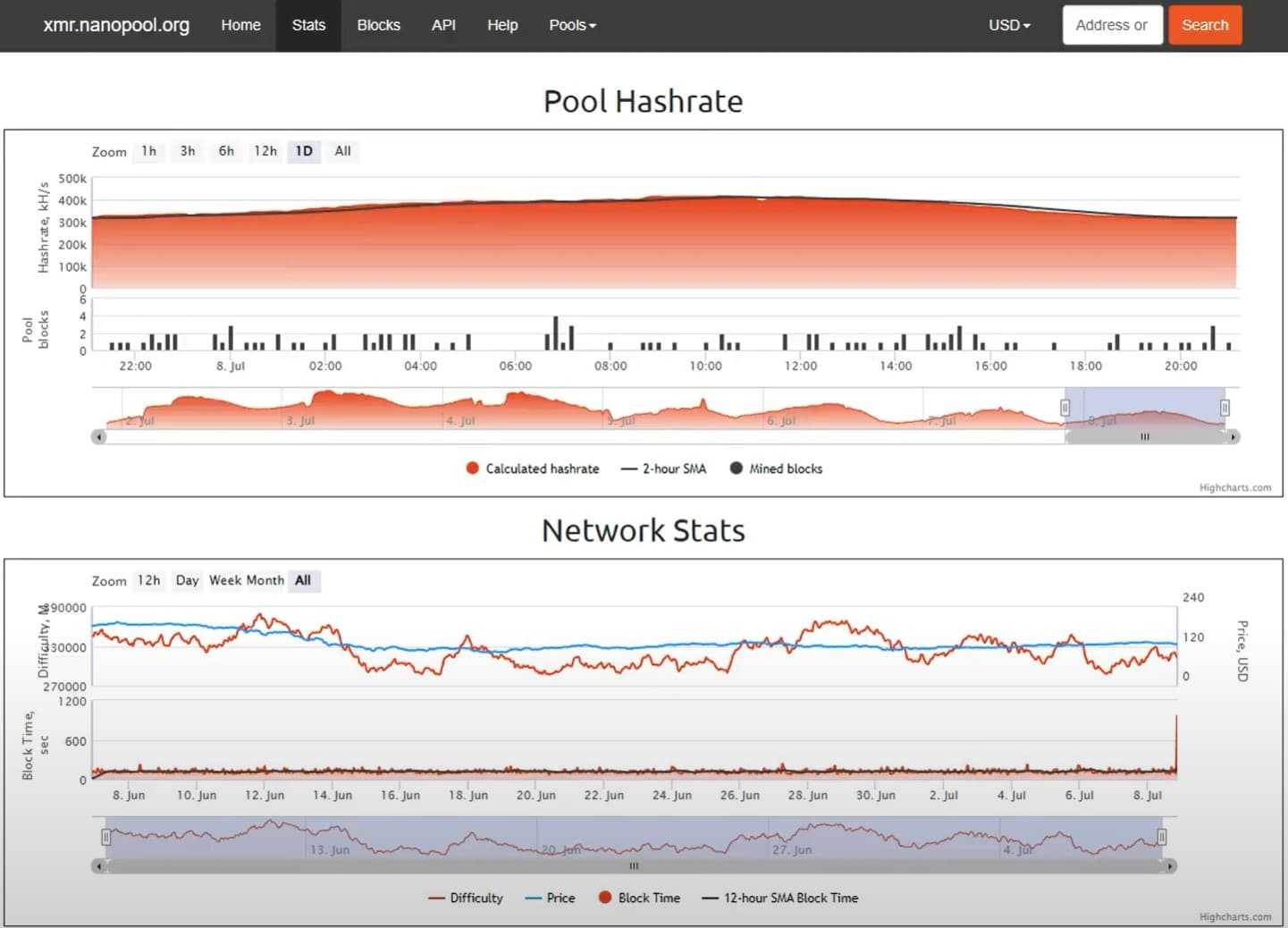Viewport: 1288px width, 928px height.
Task: Click the xmr.nanopool.org site logo link
Action: point(116,25)
